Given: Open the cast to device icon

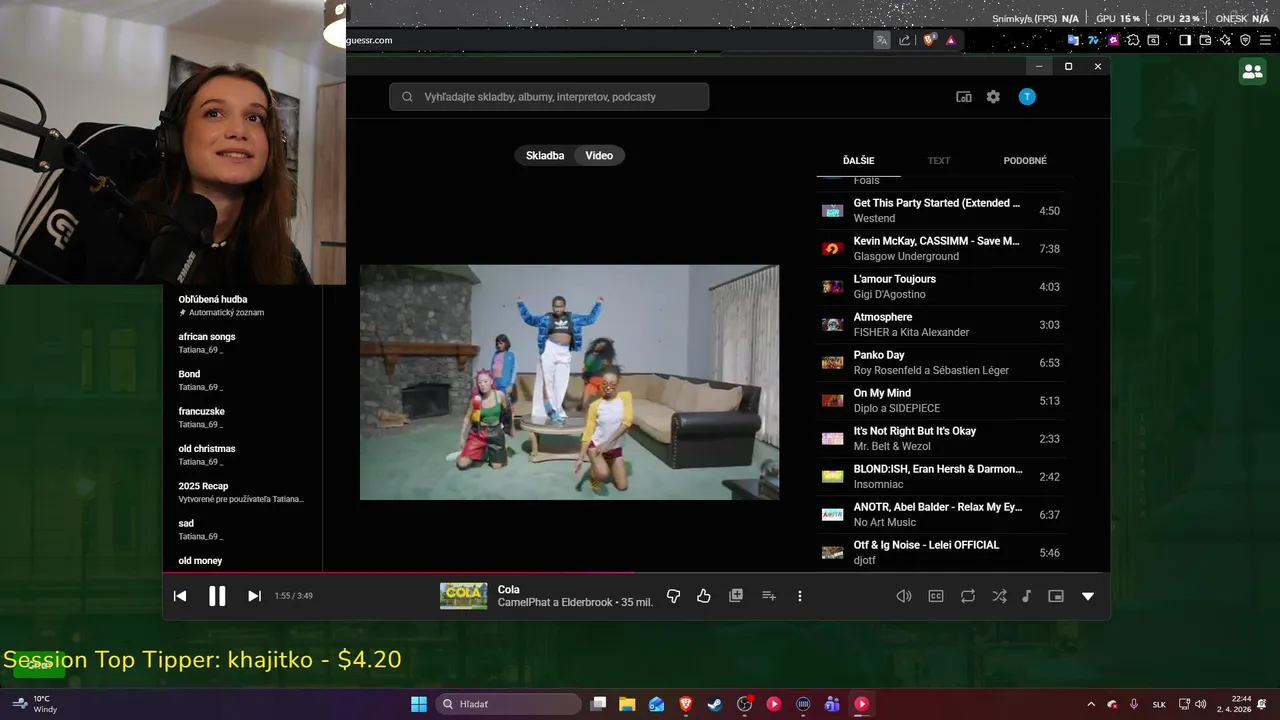Looking at the screenshot, I should coord(964,97).
